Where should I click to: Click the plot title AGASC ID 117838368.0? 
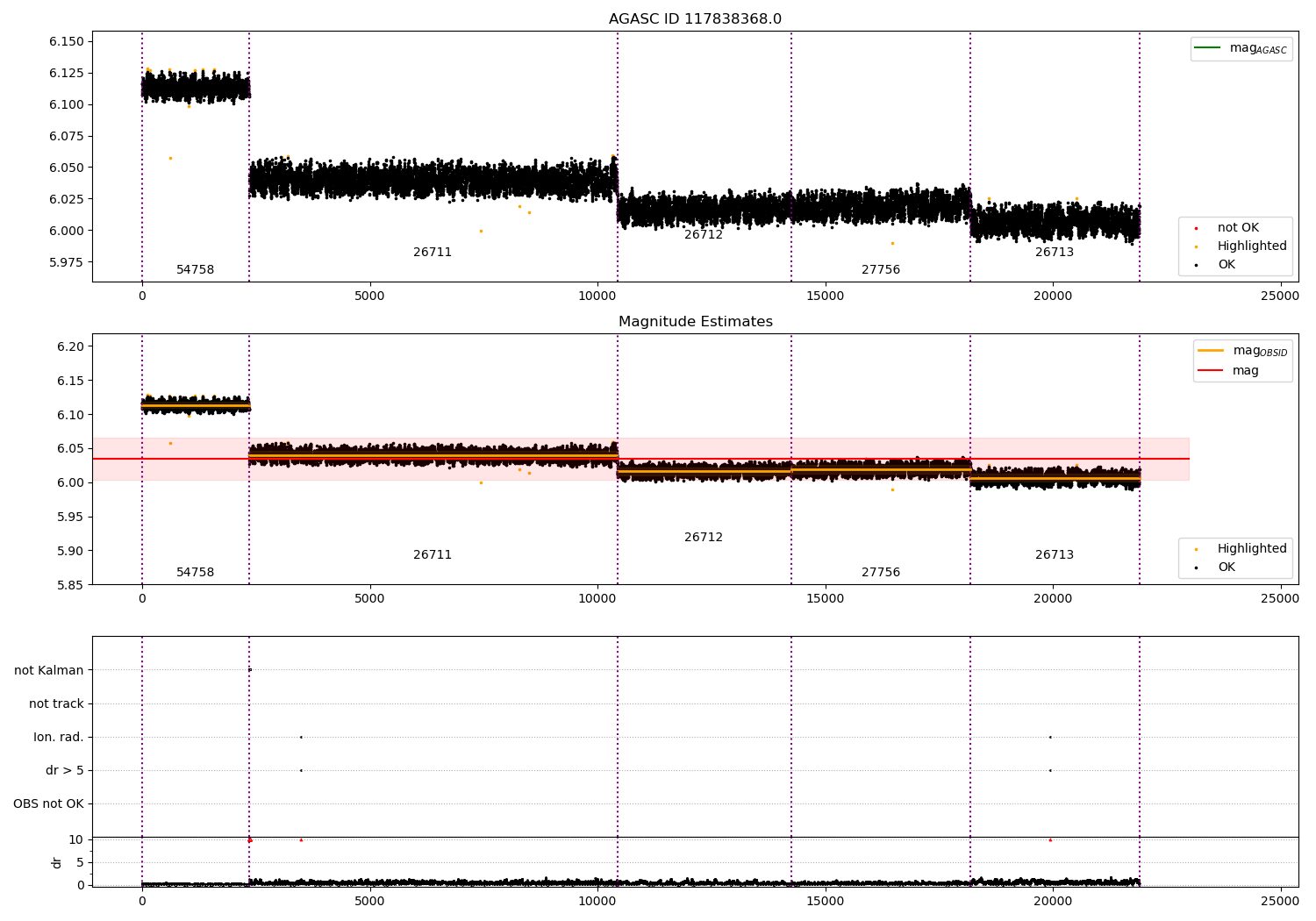(x=695, y=19)
